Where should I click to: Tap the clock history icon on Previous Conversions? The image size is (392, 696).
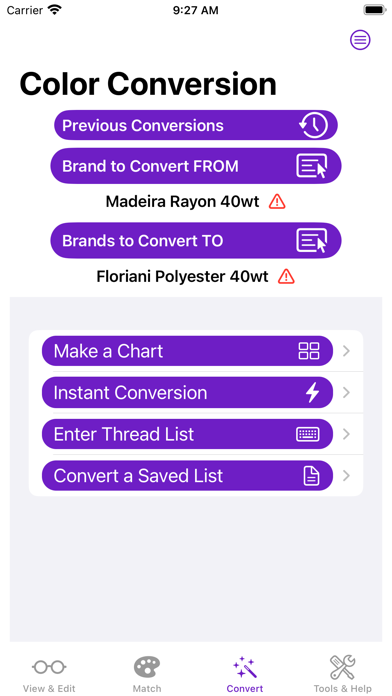click(313, 125)
